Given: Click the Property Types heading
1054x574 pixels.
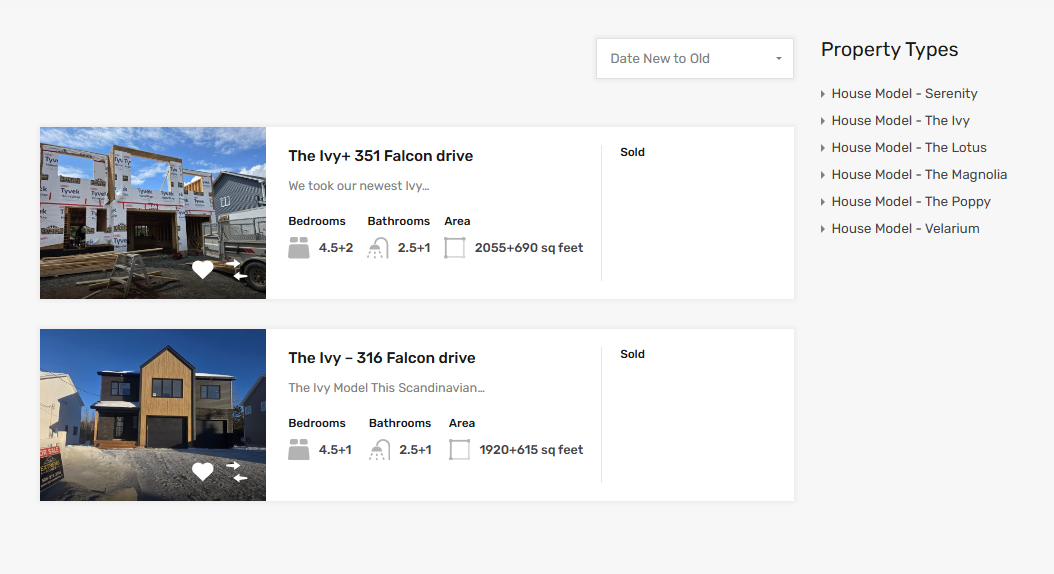Looking at the screenshot, I should click(x=889, y=50).
